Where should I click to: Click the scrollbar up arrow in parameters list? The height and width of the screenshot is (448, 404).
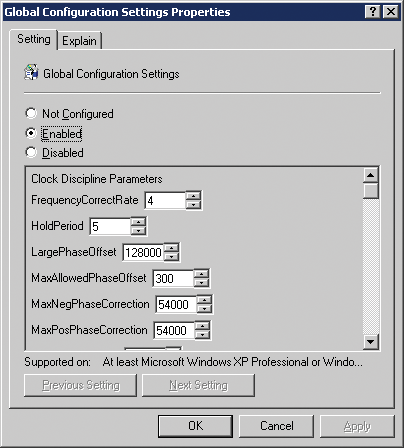point(371,175)
